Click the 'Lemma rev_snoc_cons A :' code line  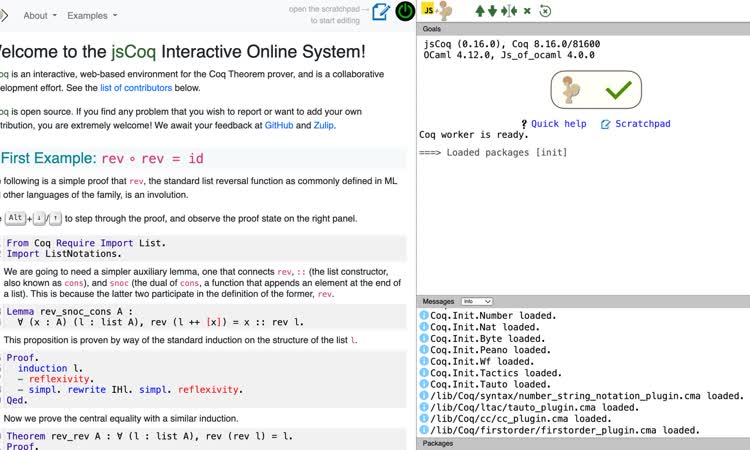point(69,311)
